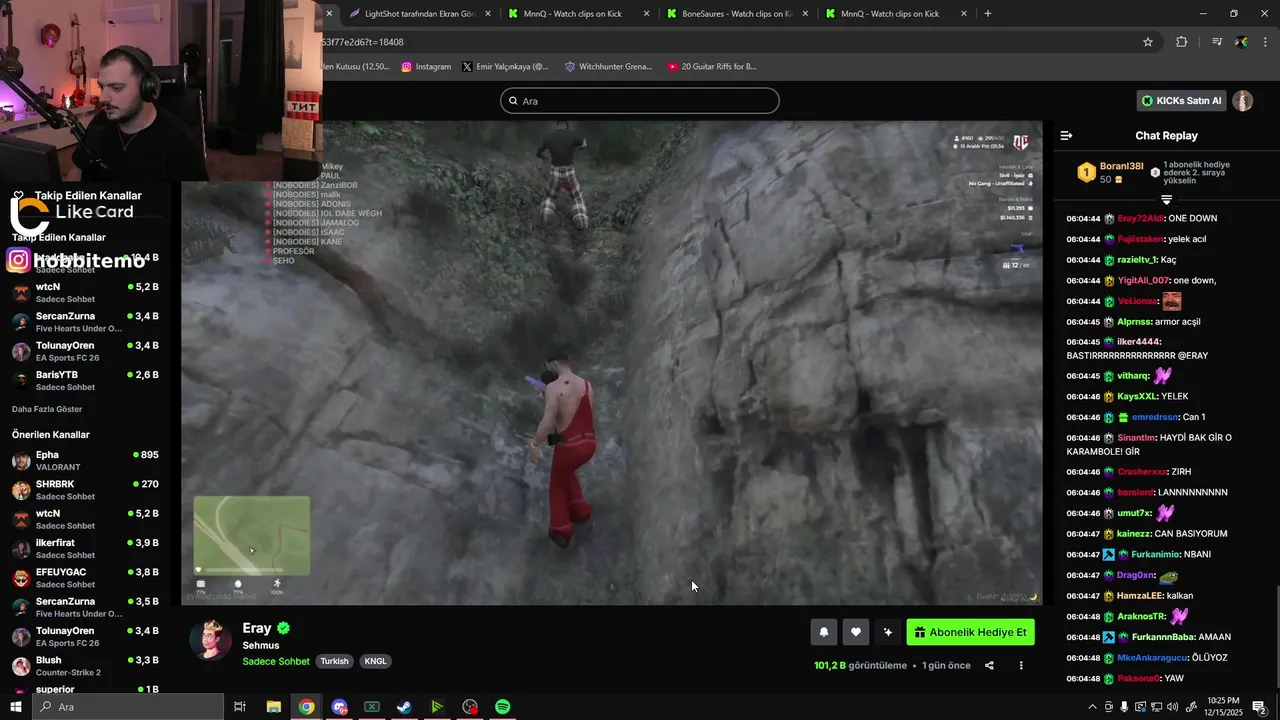Focus the Ara search field on Kick
Screen dimensions: 1280x720
point(640,101)
